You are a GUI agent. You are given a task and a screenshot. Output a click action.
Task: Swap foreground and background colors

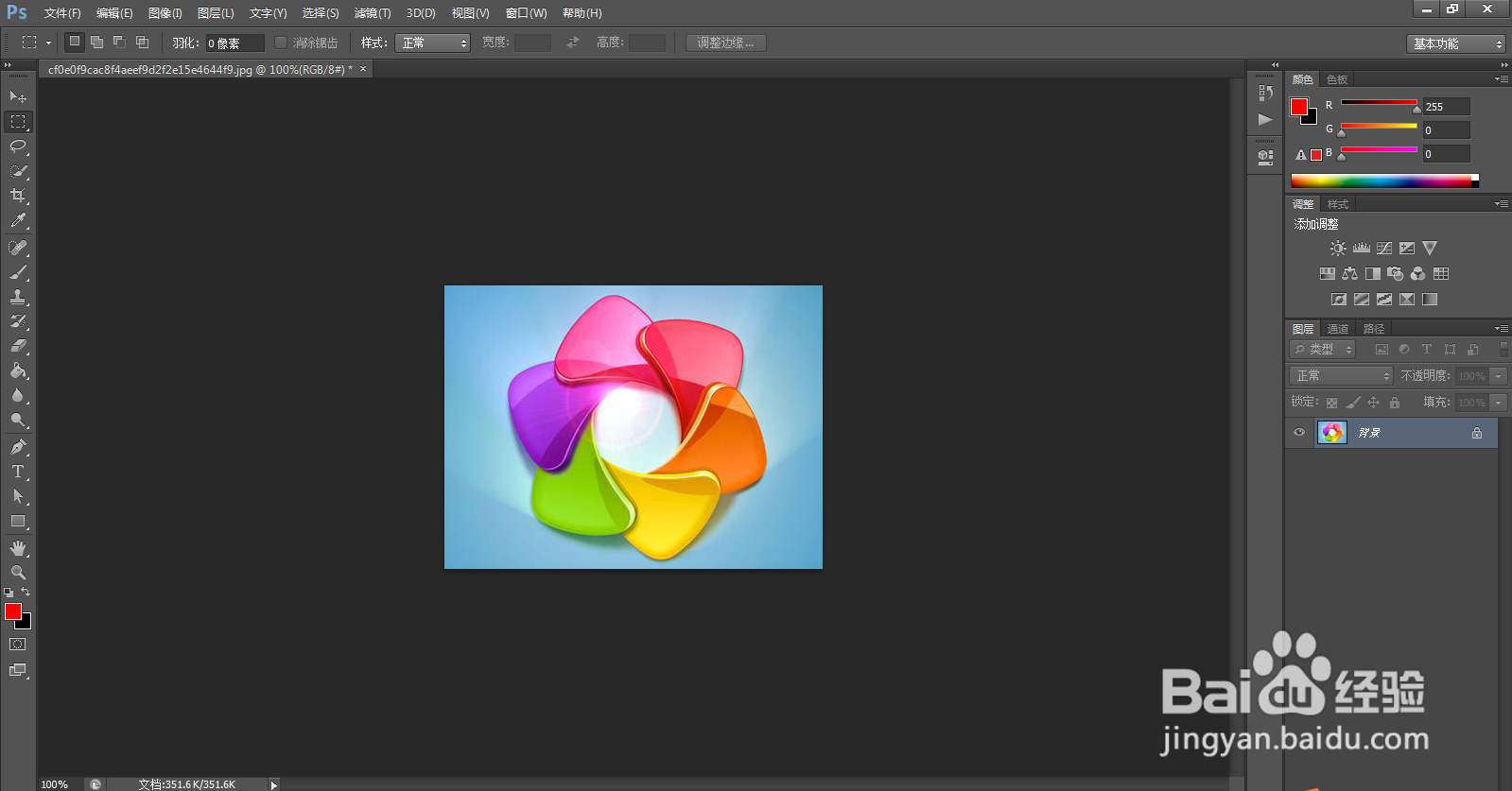click(x=26, y=593)
